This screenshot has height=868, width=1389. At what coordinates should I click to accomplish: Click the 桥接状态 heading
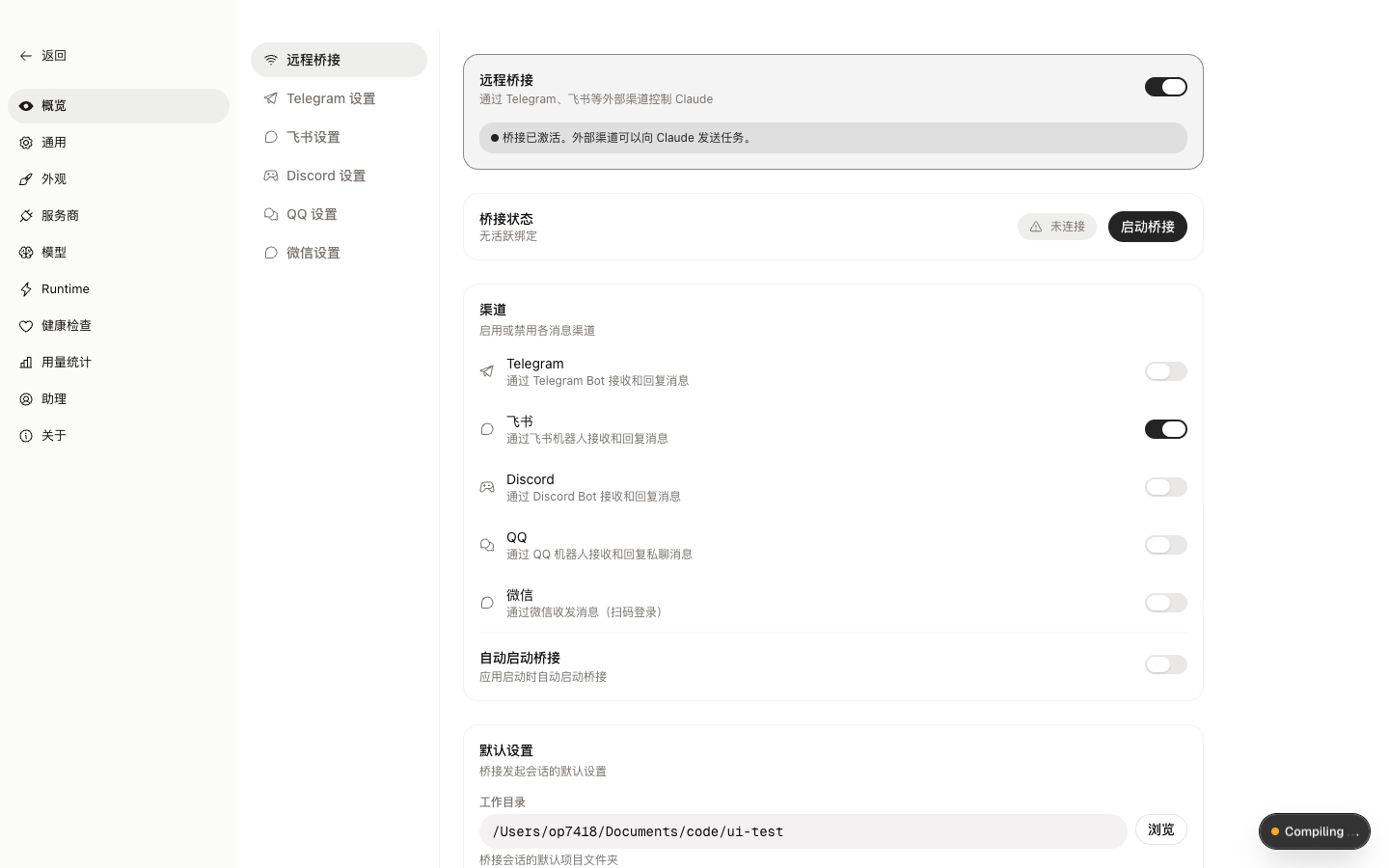506,219
